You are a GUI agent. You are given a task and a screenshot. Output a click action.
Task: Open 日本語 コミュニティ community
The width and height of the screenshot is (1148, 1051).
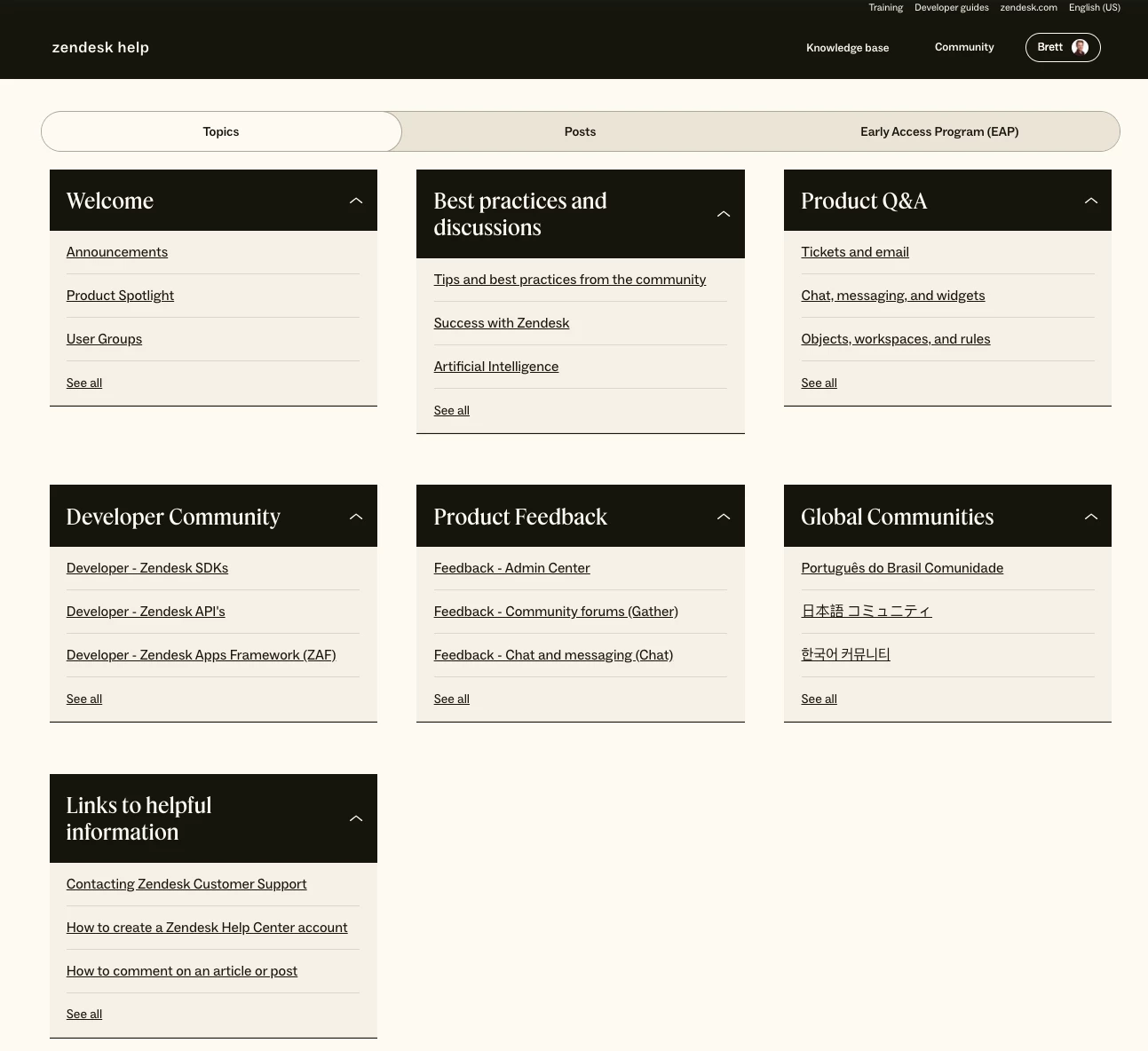(x=867, y=611)
